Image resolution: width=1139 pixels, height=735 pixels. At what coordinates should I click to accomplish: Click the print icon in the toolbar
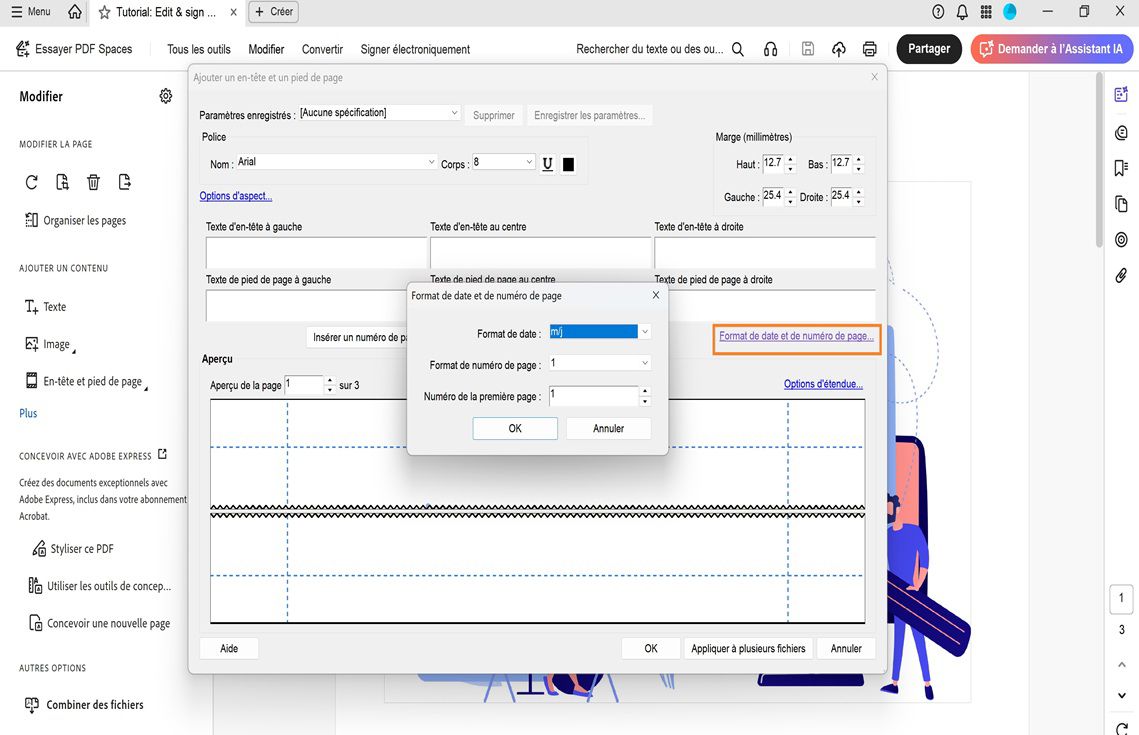[x=869, y=48]
